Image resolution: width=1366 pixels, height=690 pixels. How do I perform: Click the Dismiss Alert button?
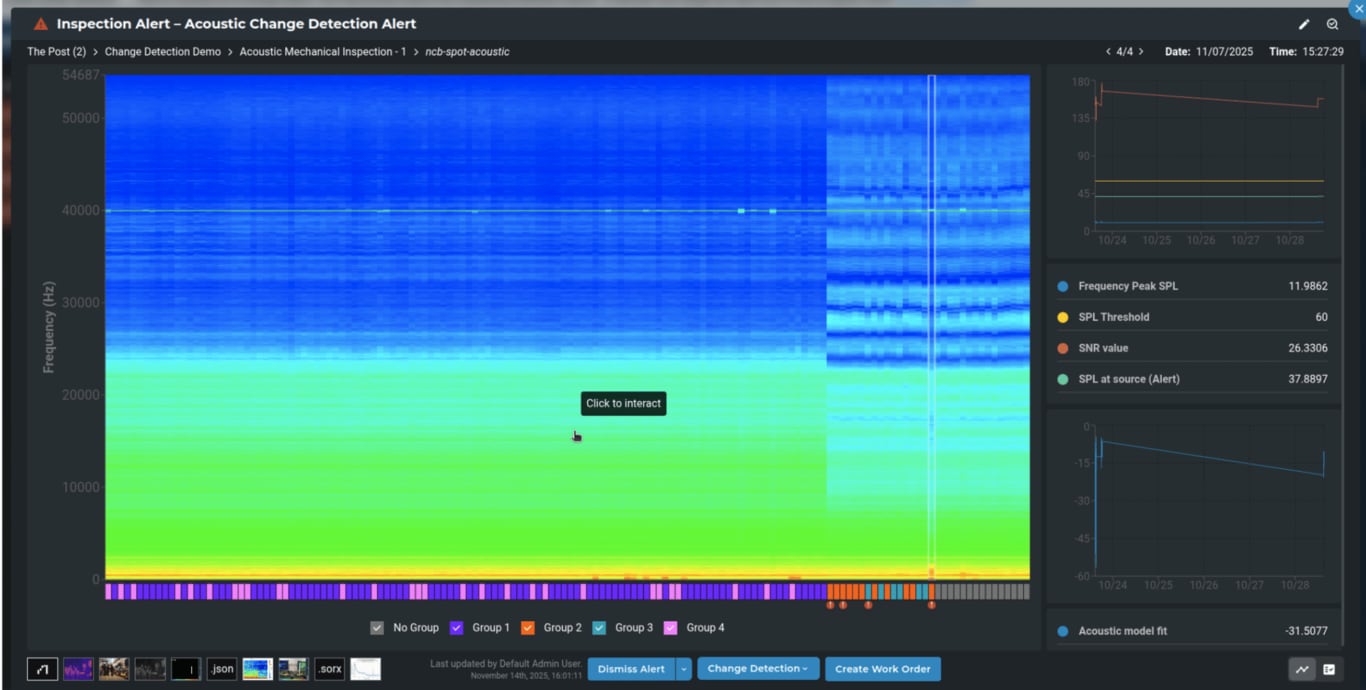[x=631, y=669]
